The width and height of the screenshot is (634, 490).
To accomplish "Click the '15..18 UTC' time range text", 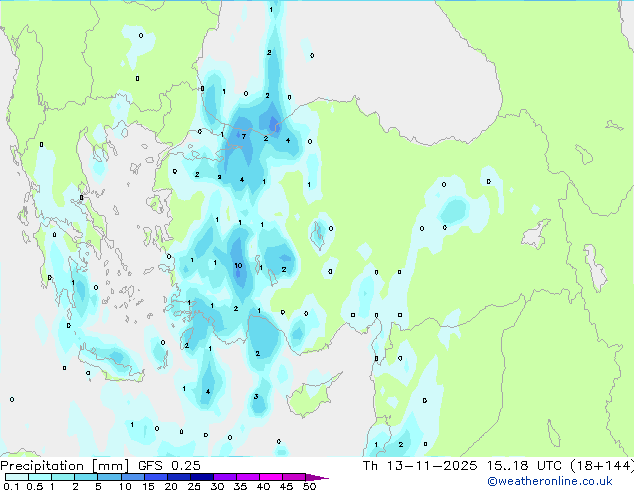I will (524, 466).
